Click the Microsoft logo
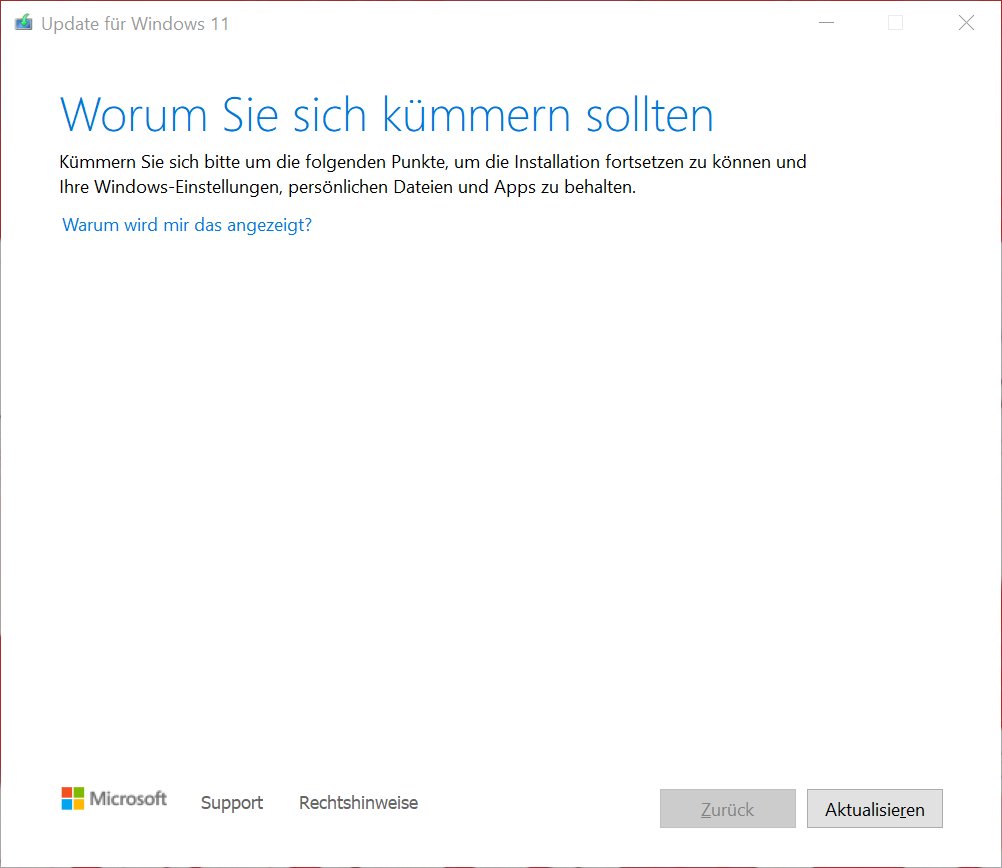Viewport: 1002px width, 868px height. point(114,798)
